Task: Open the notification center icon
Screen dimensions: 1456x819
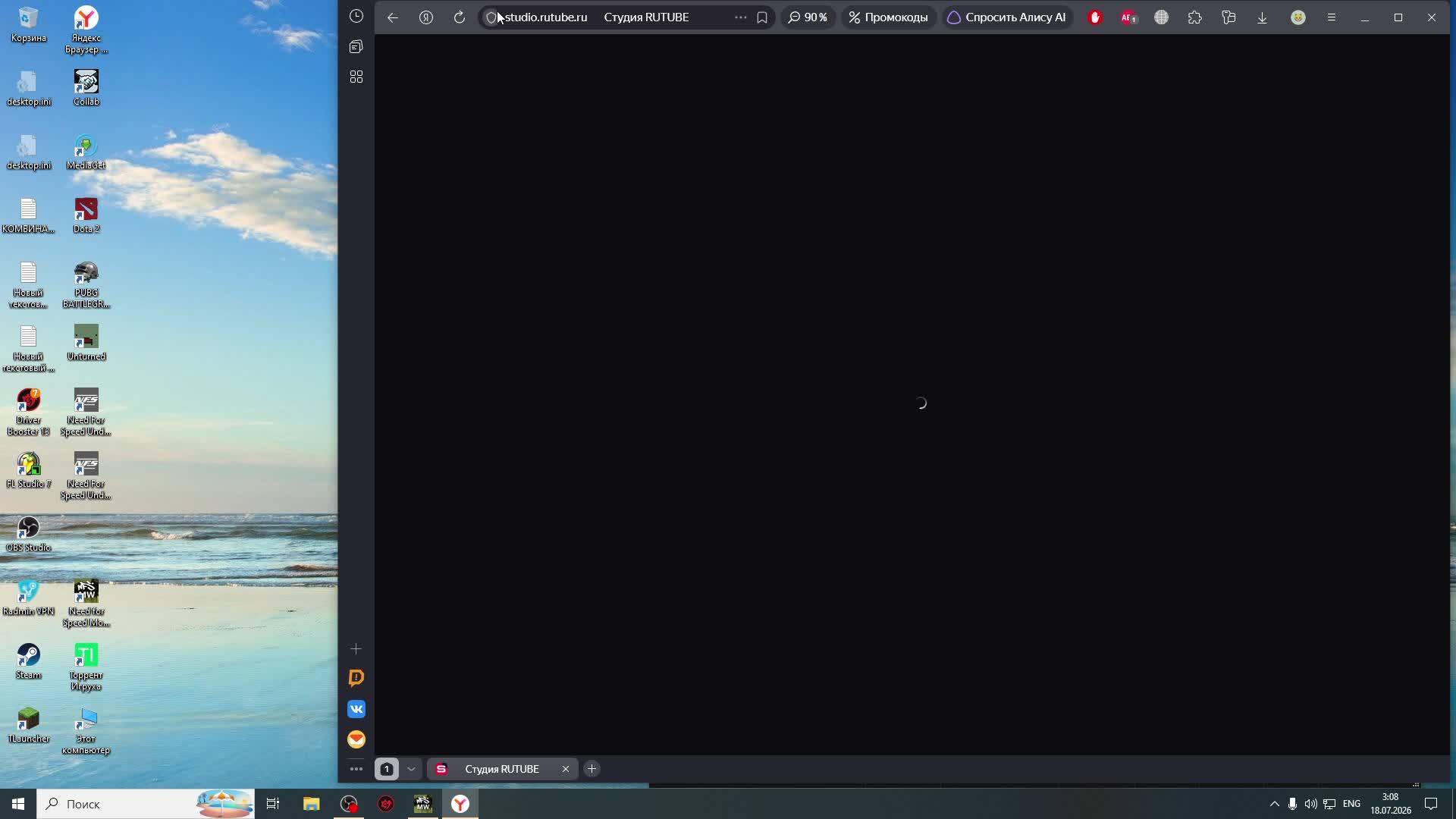Action: pos(1431,804)
